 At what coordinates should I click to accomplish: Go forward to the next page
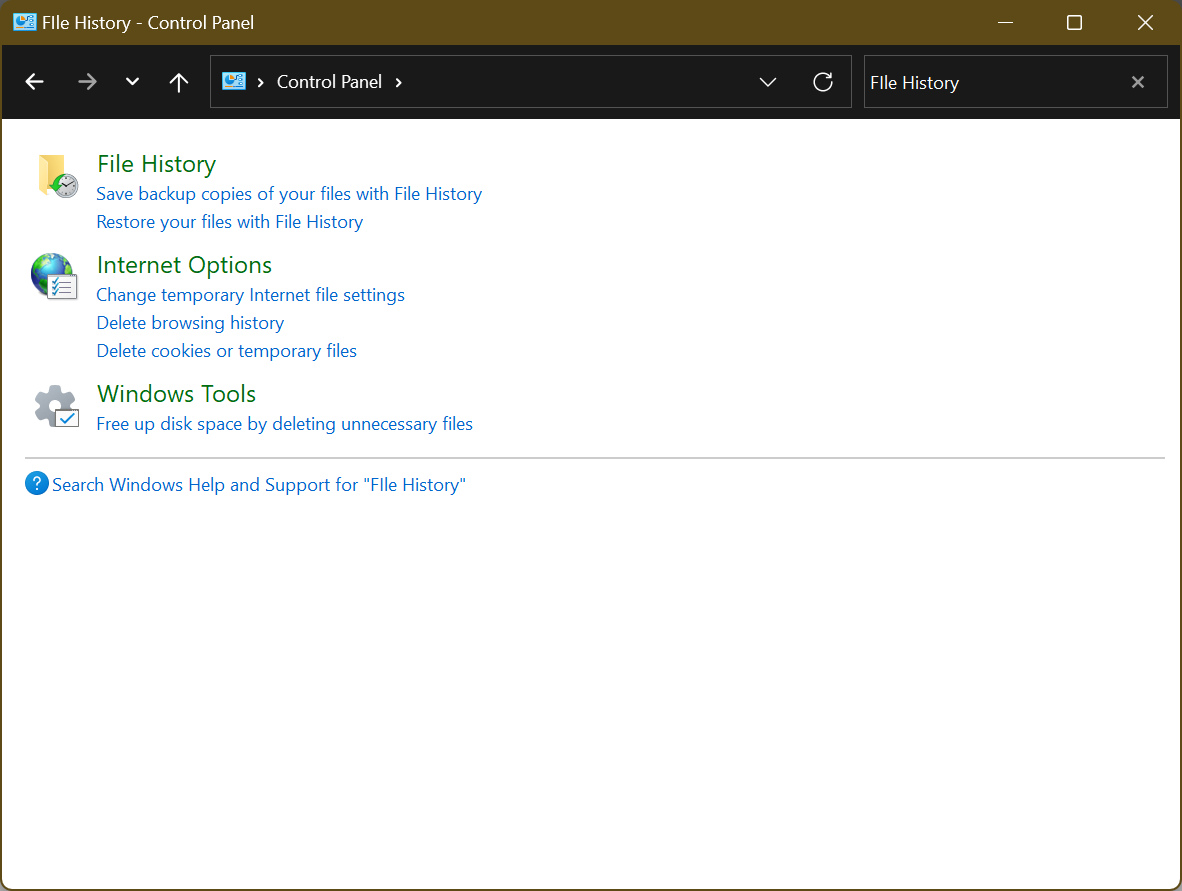[87, 82]
